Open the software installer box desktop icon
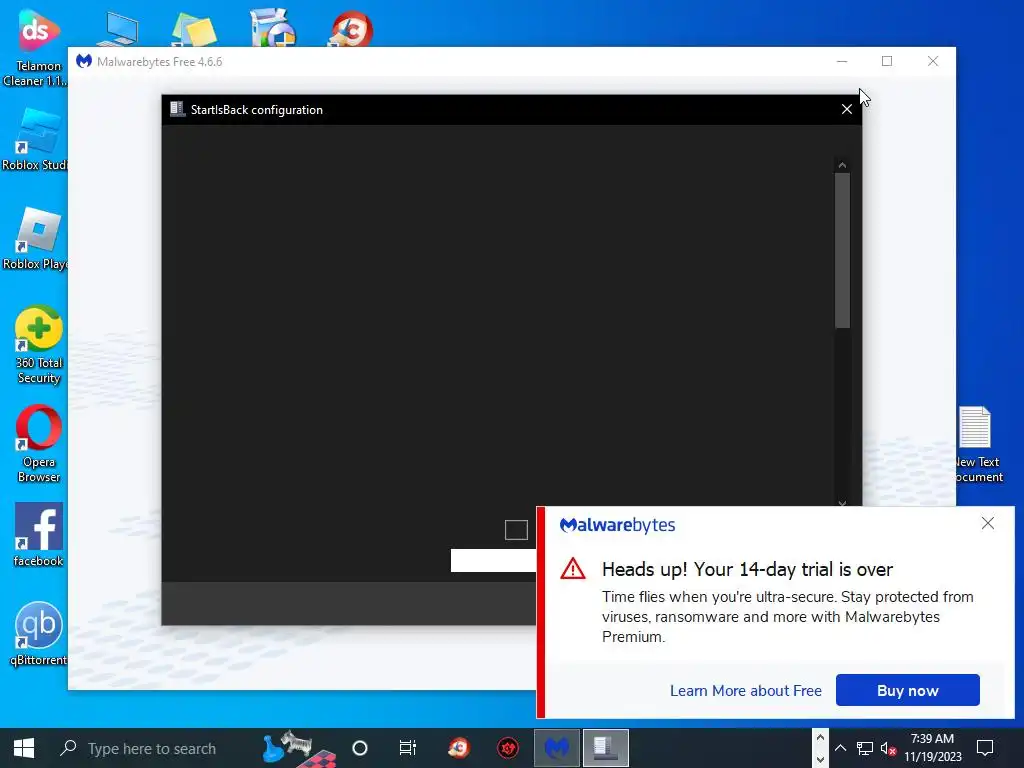Screen dimensions: 1024x768 click(273, 27)
